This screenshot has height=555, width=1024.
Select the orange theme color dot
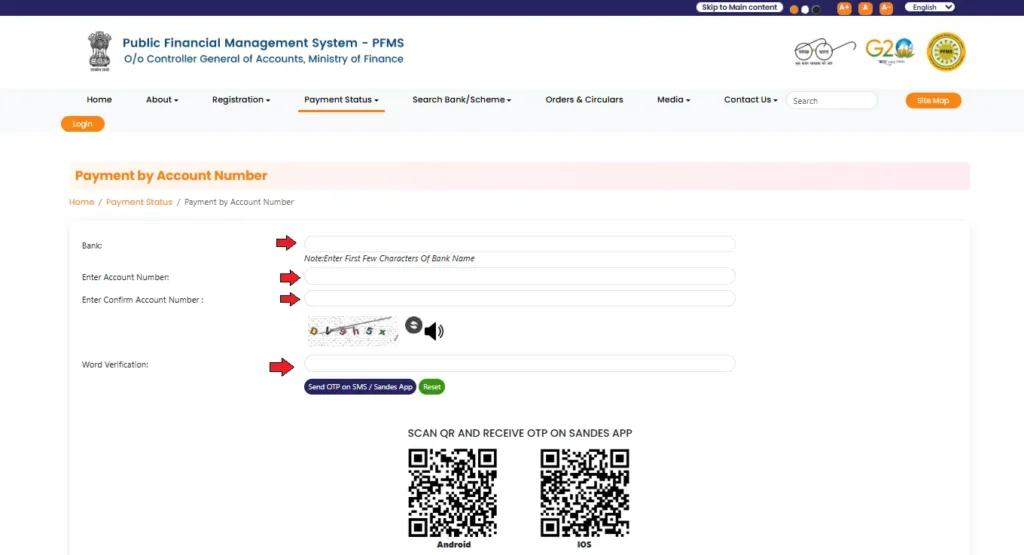(794, 9)
